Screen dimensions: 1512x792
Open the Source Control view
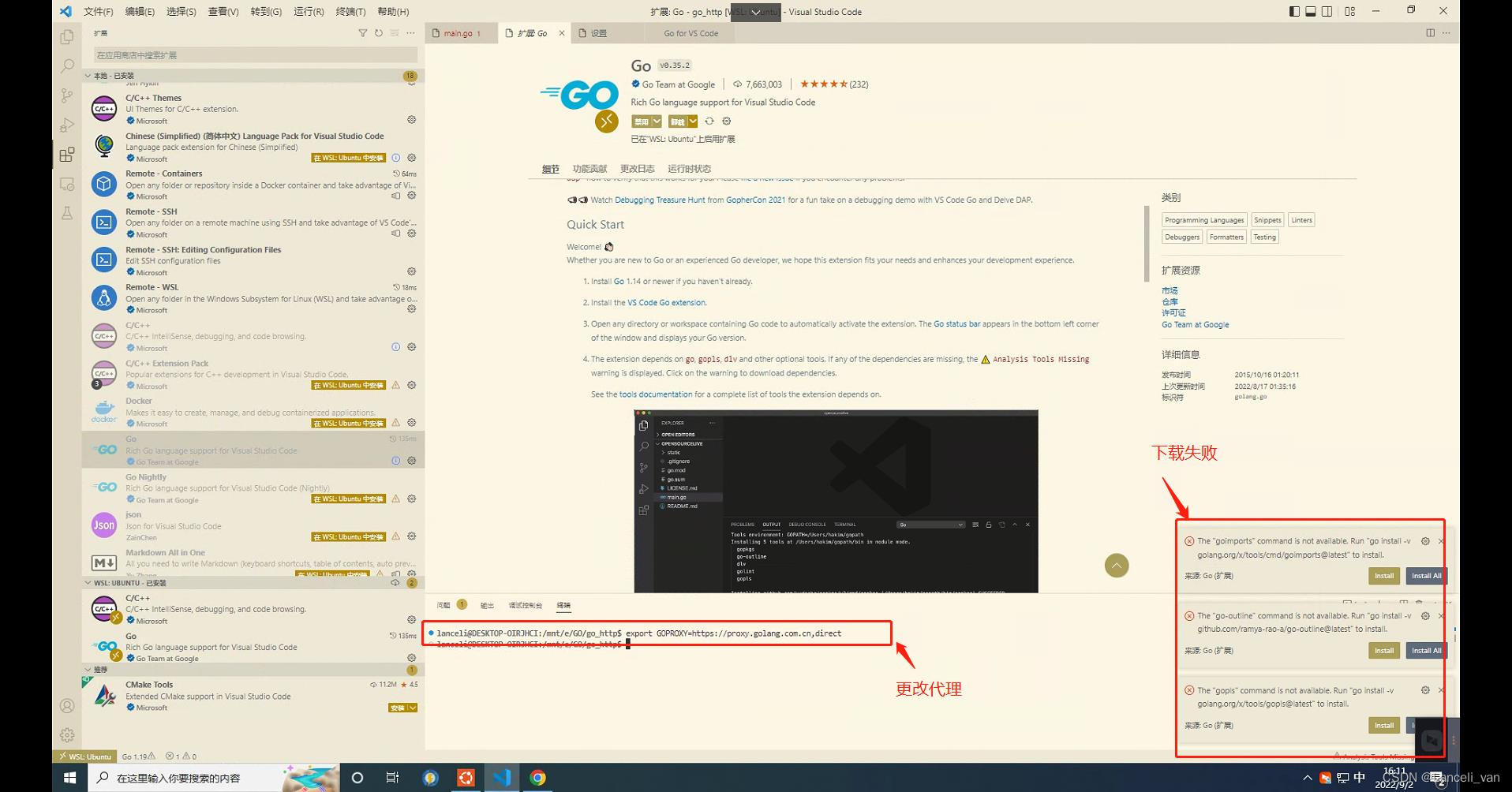66,95
